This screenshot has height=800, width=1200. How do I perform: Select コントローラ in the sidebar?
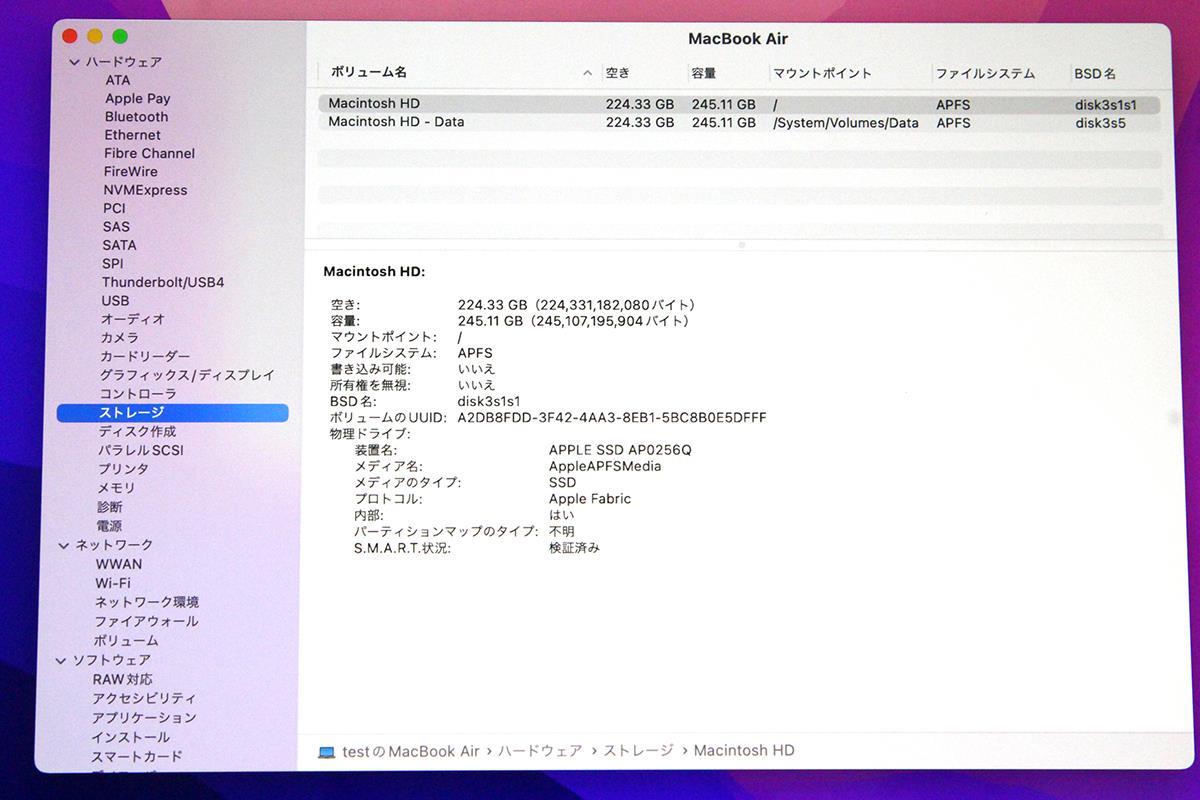point(138,394)
